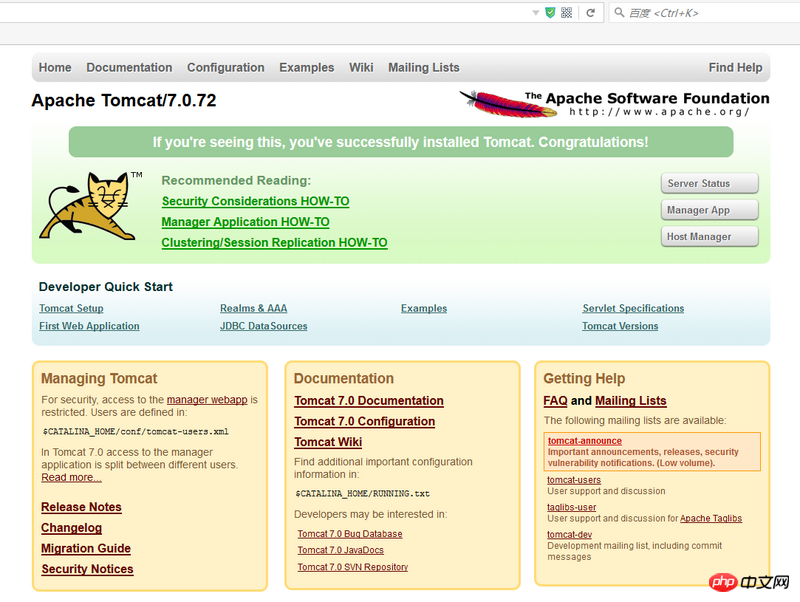Click the $CATALINA_HOME/RUNNING.txt path text
The image size is (800, 602).
[362, 494]
